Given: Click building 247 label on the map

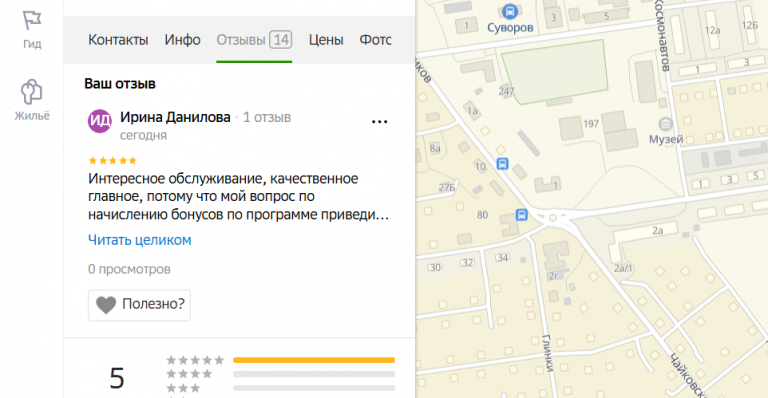Looking at the screenshot, I should 506,91.
